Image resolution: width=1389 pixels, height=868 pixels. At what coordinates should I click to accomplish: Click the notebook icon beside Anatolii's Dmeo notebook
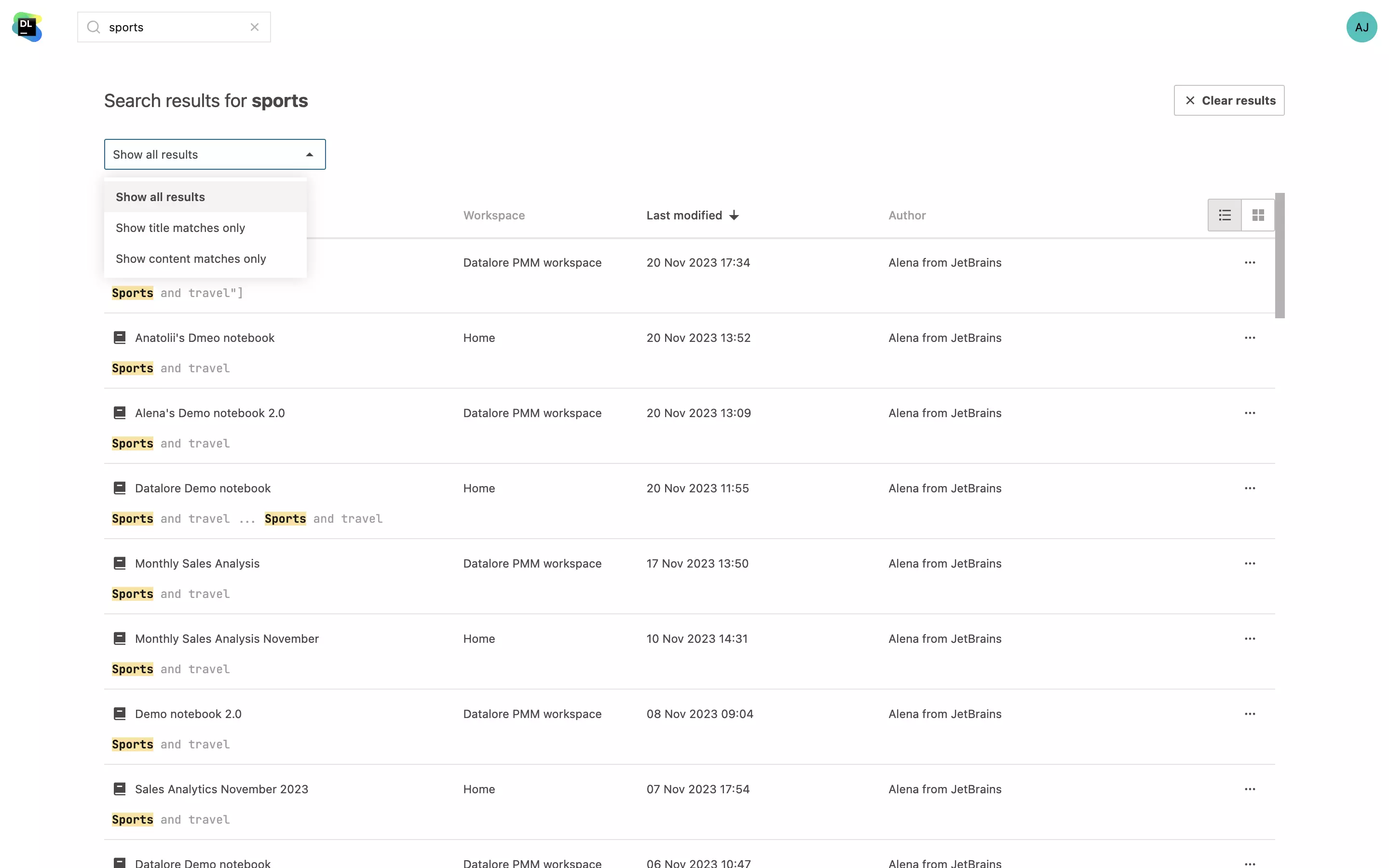[119, 337]
